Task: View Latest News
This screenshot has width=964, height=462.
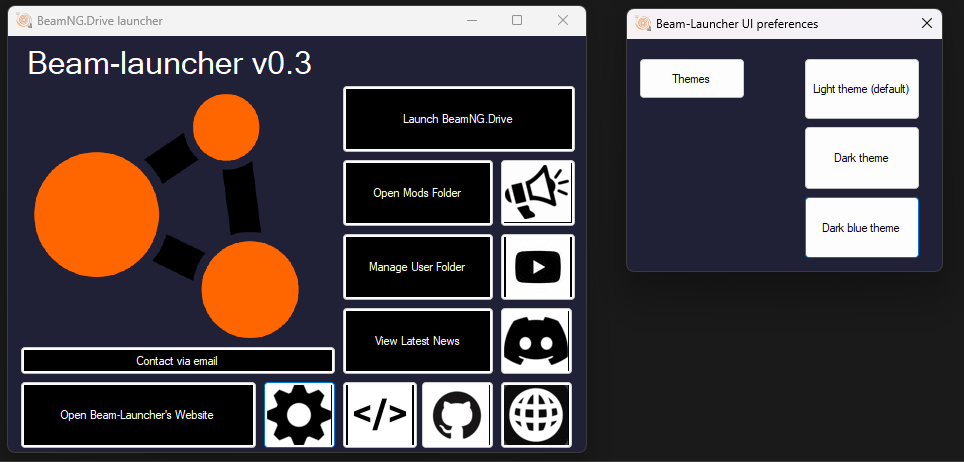Action: tap(418, 341)
